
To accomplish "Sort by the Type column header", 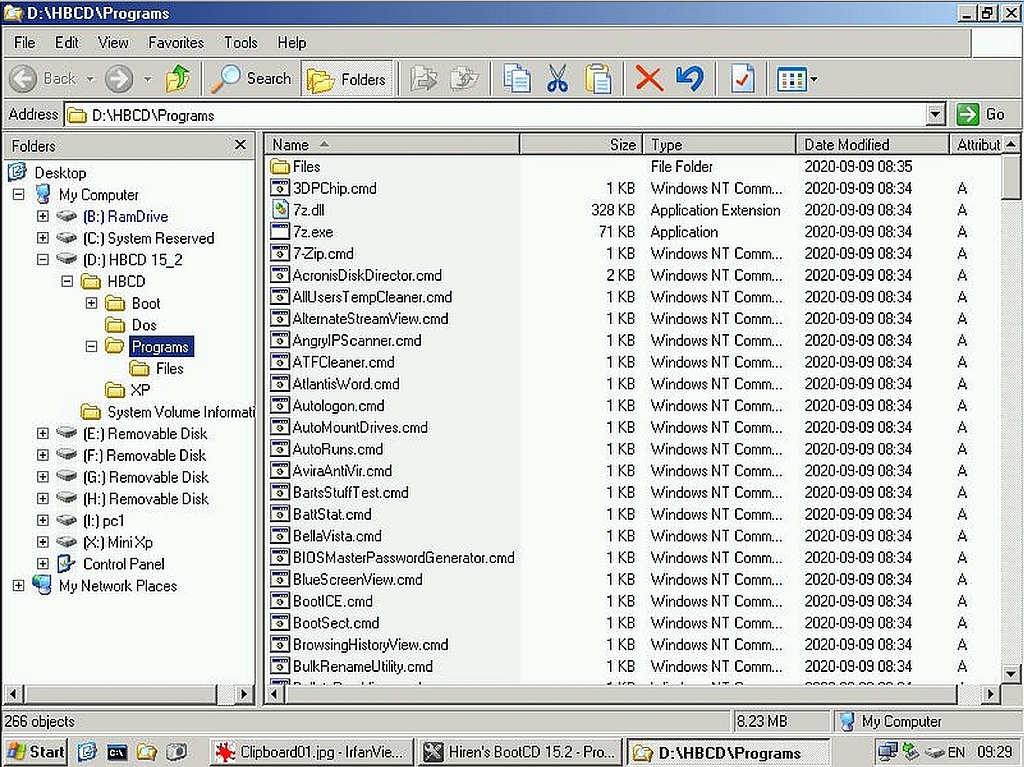I will (x=720, y=144).
